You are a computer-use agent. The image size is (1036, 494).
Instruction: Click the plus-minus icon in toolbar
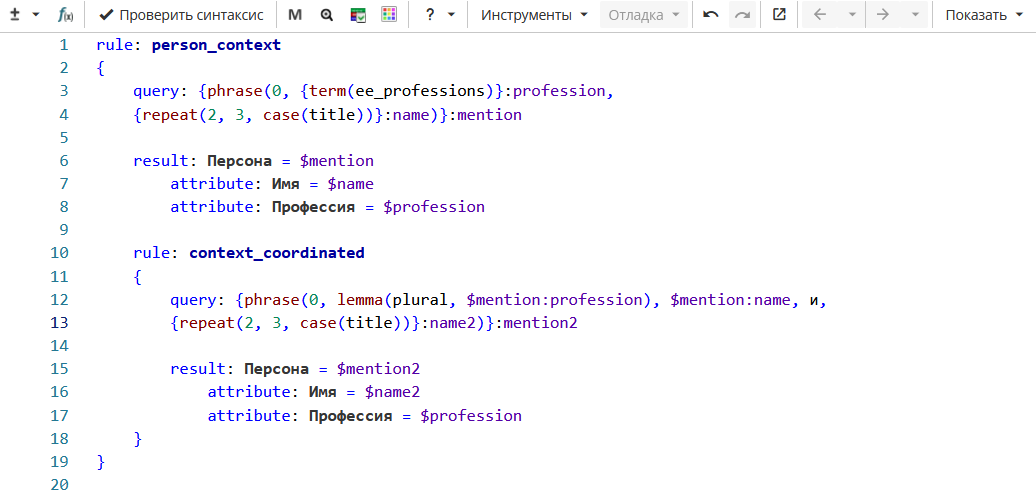(x=15, y=15)
